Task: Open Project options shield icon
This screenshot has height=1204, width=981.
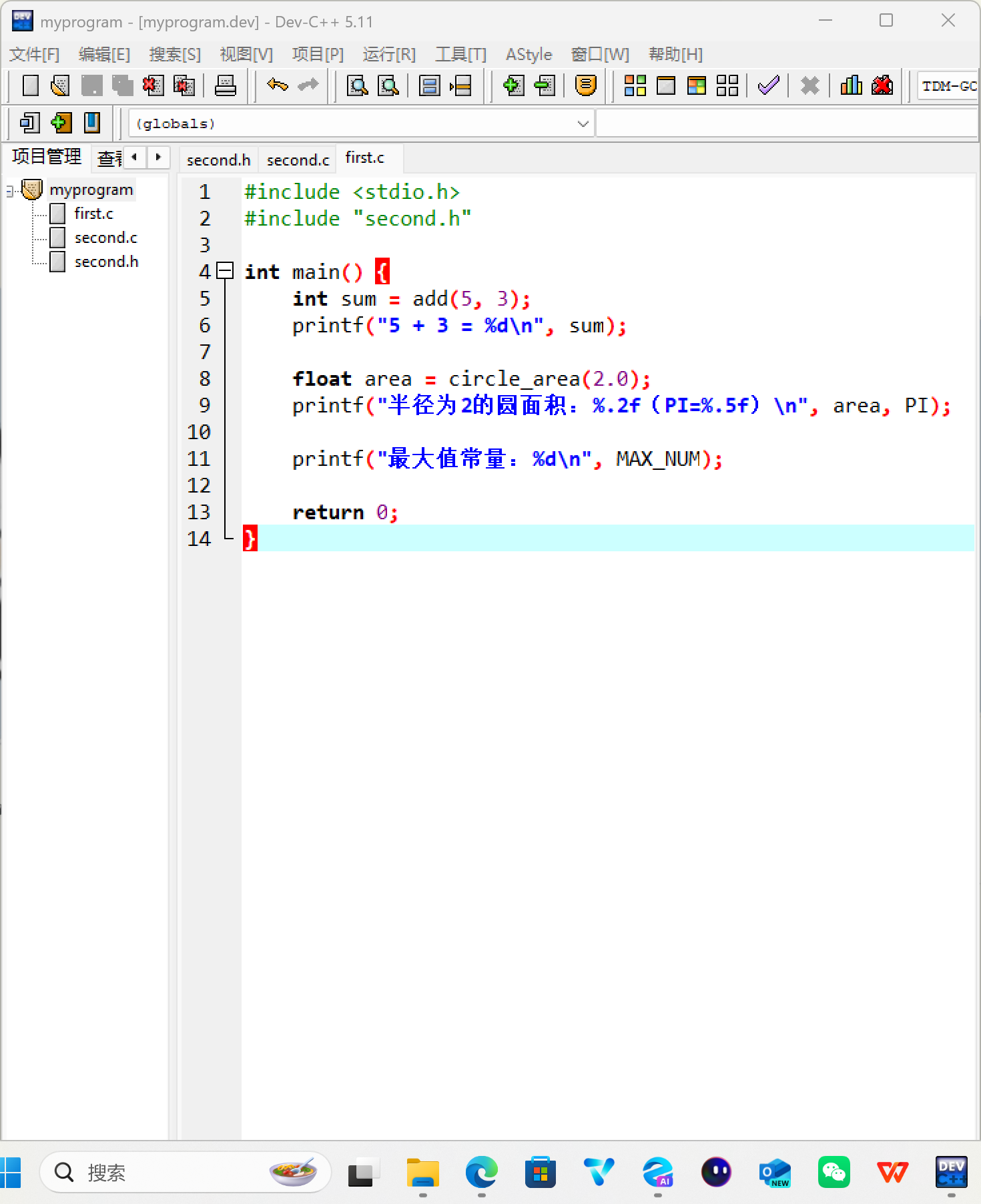Action: tap(585, 85)
